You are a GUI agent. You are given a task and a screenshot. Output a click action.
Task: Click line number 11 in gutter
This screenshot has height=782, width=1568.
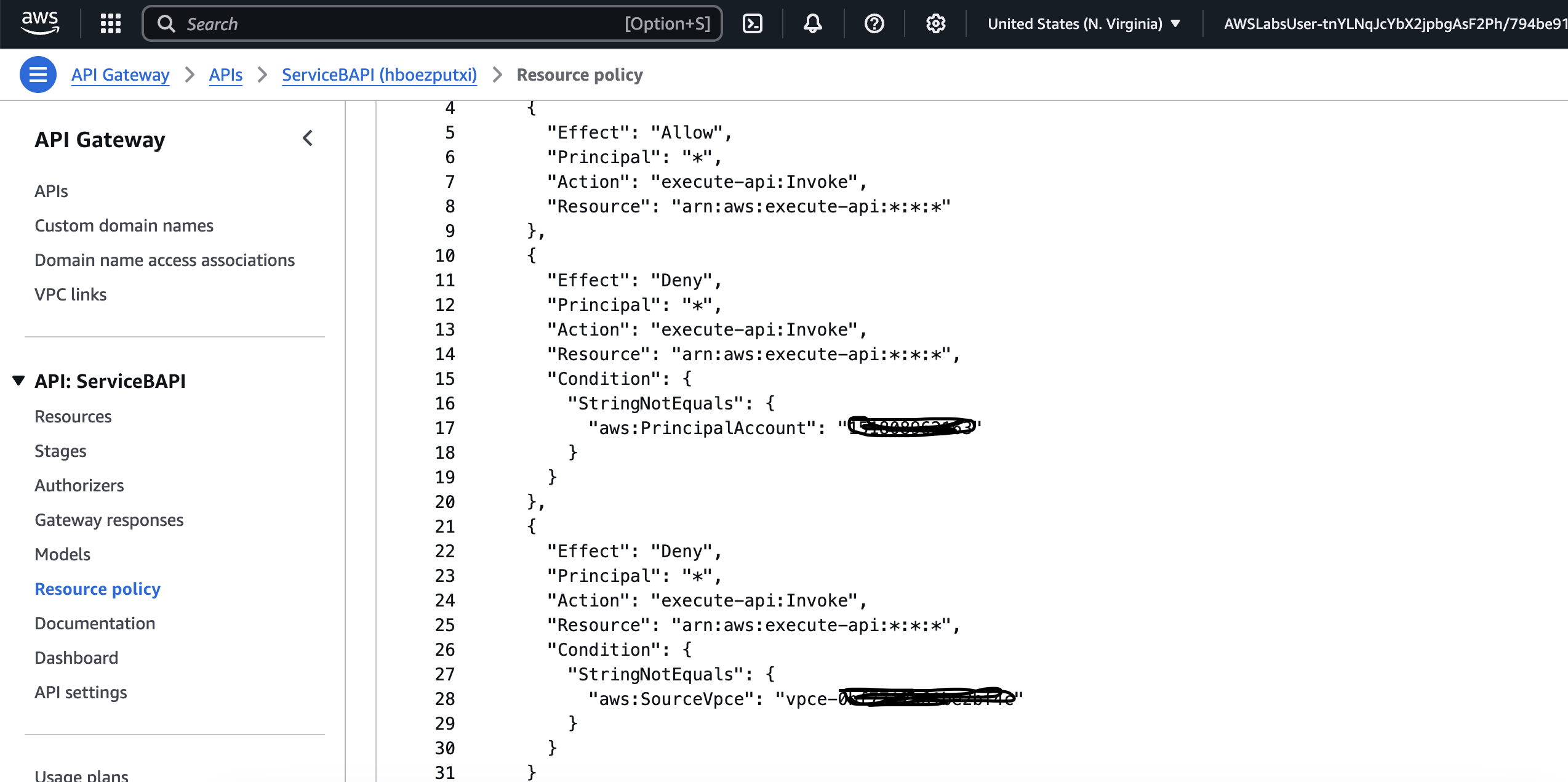[x=445, y=280]
